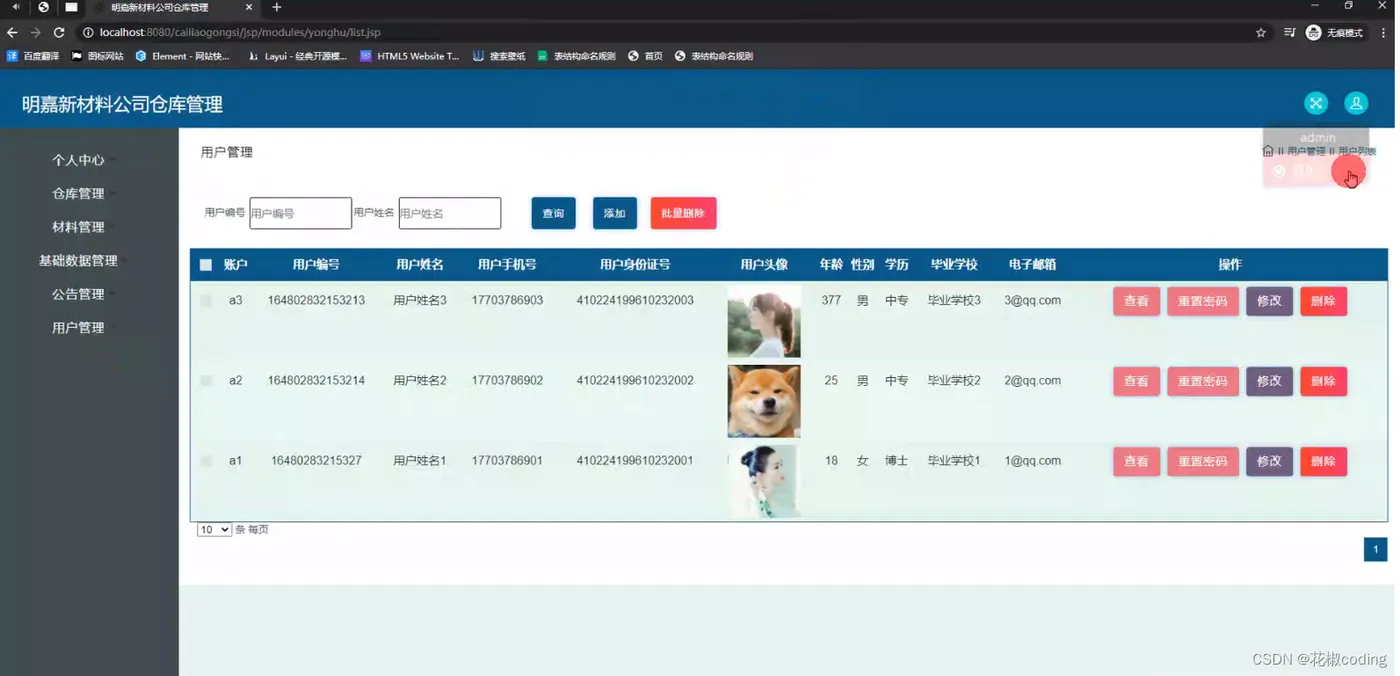
Task: Reset password for user a2
Action: coord(1203,381)
